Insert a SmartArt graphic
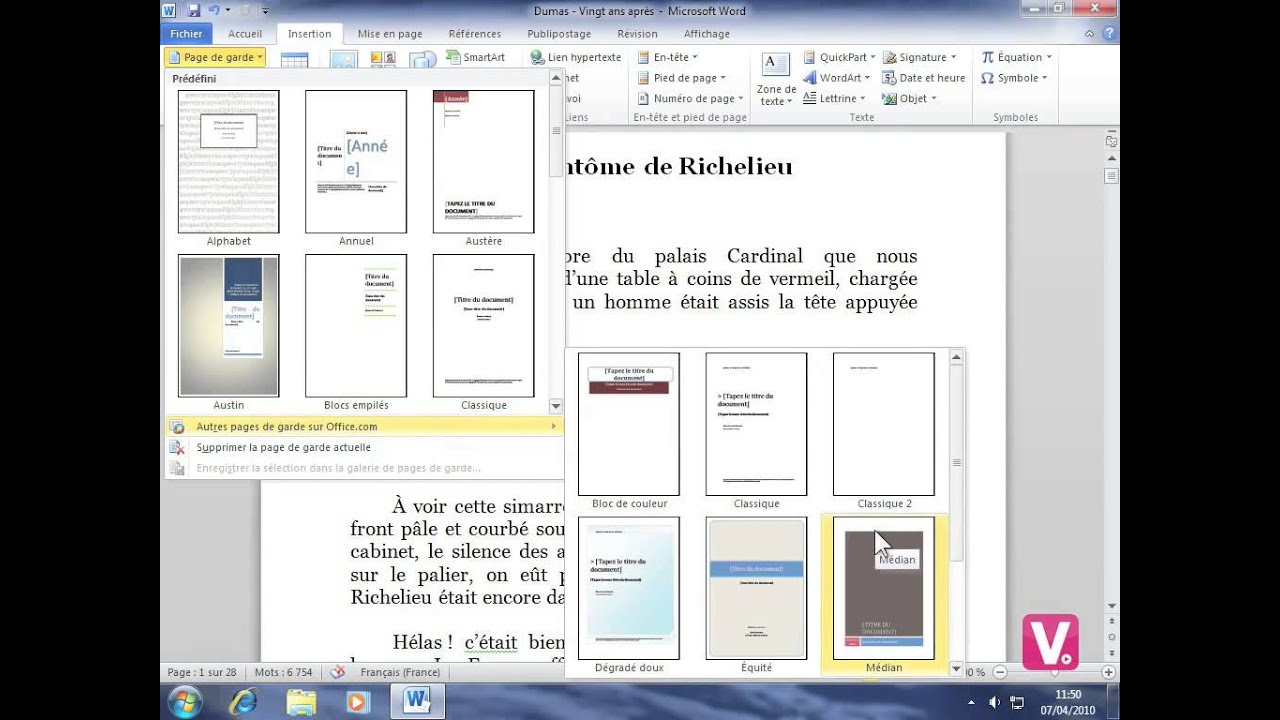The width and height of the screenshot is (1280, 720). click(x=476, y=57)
